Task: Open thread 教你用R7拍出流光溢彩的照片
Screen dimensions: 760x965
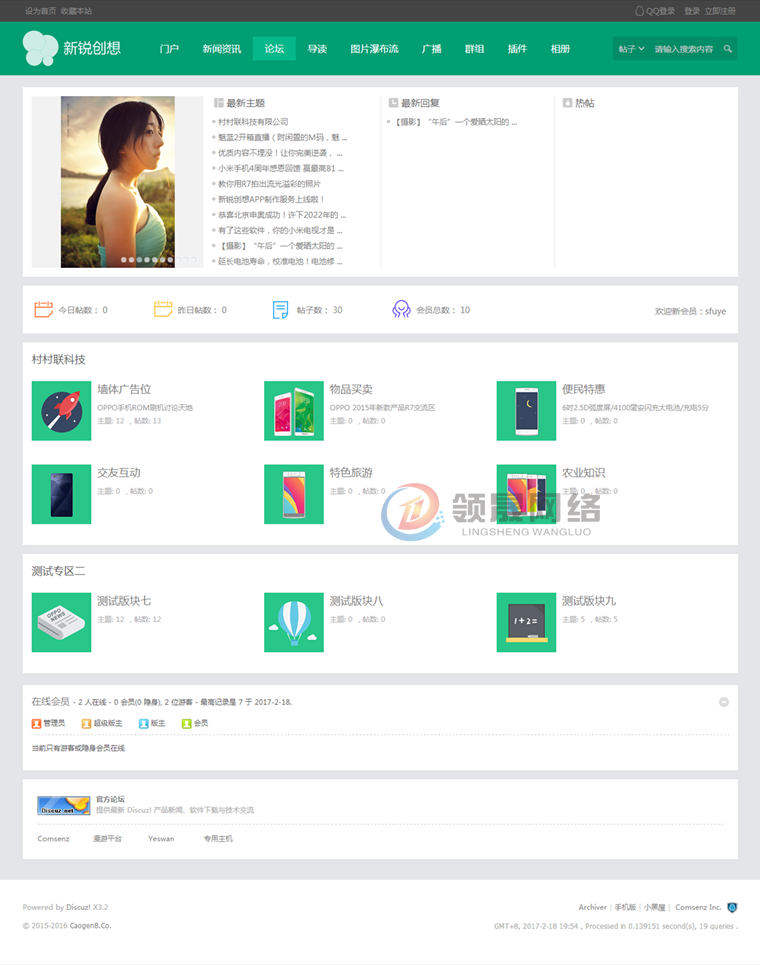Action: 269,184
